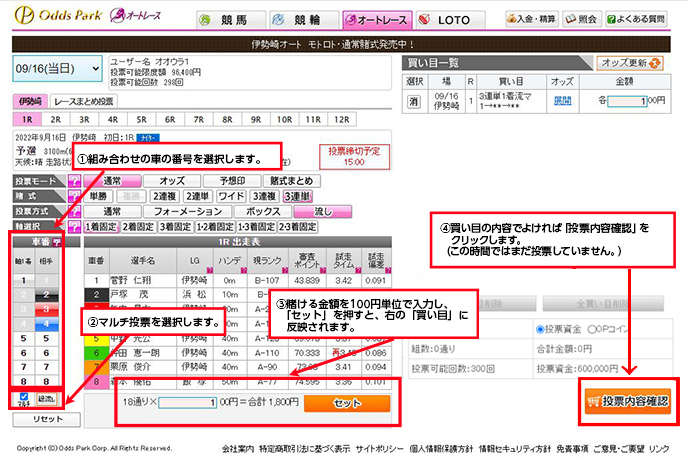Select オッズ voting mode

click(x=172, y=181)
